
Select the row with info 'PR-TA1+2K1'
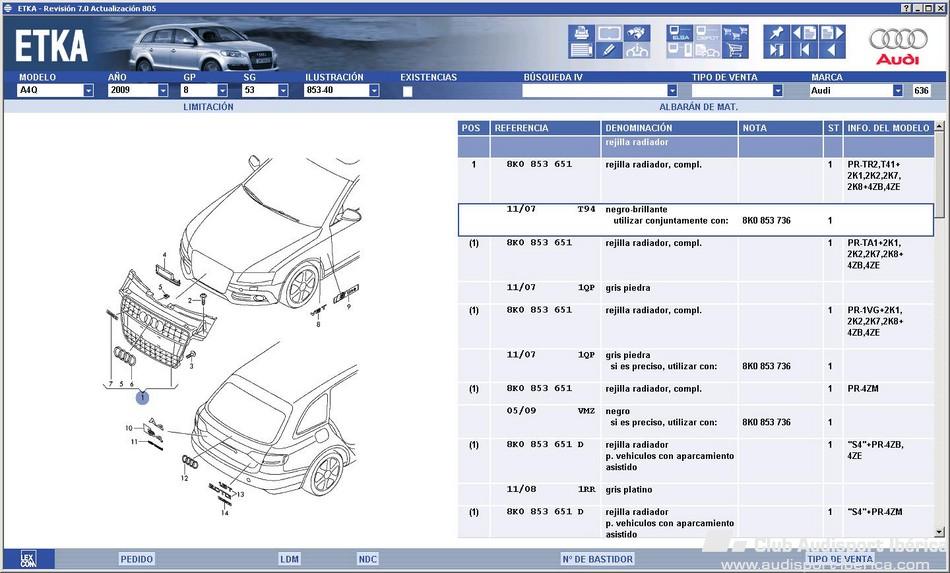click(x=696, y=259)
